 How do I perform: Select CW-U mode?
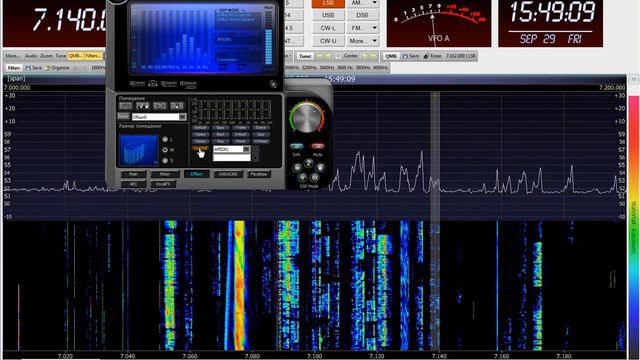328,41
